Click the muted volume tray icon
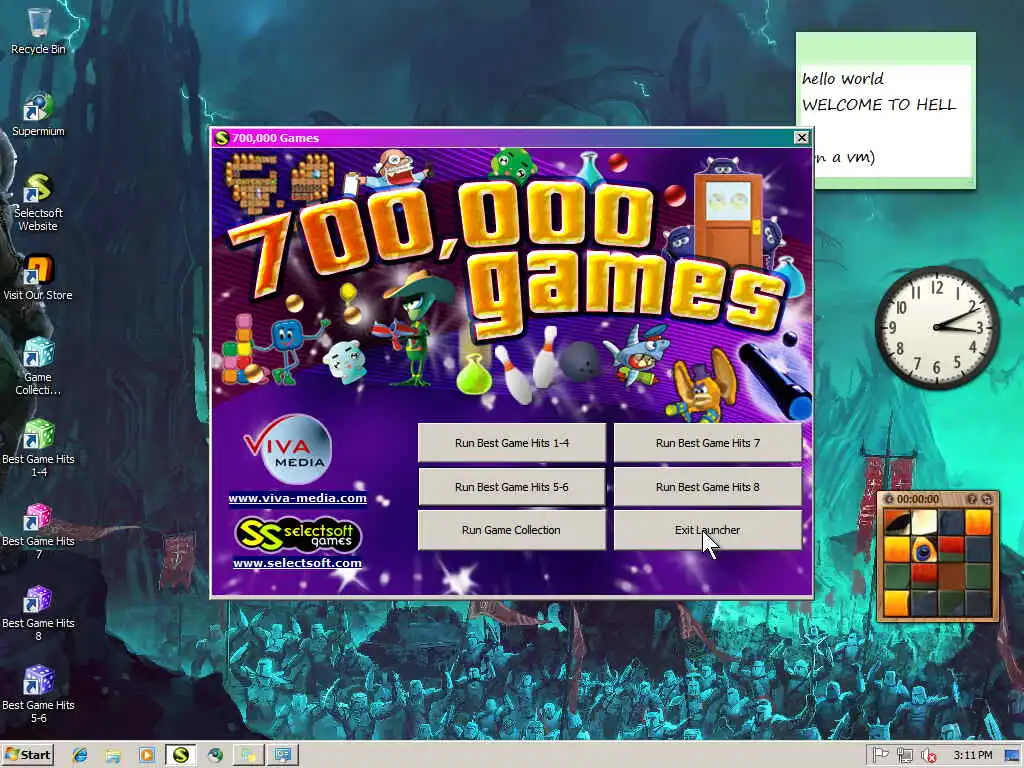 click(x=928, y=755)
